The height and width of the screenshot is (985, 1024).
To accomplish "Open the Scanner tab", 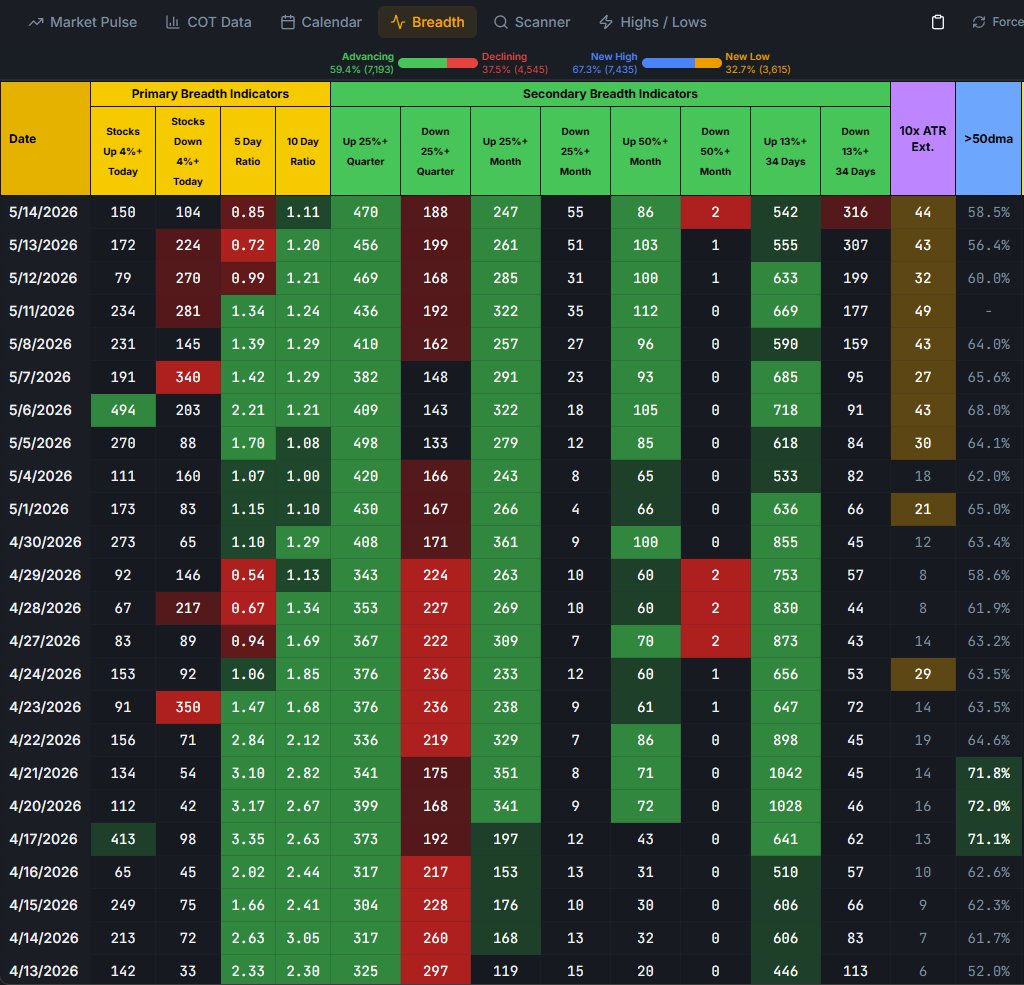I will [x=532, y=22].
